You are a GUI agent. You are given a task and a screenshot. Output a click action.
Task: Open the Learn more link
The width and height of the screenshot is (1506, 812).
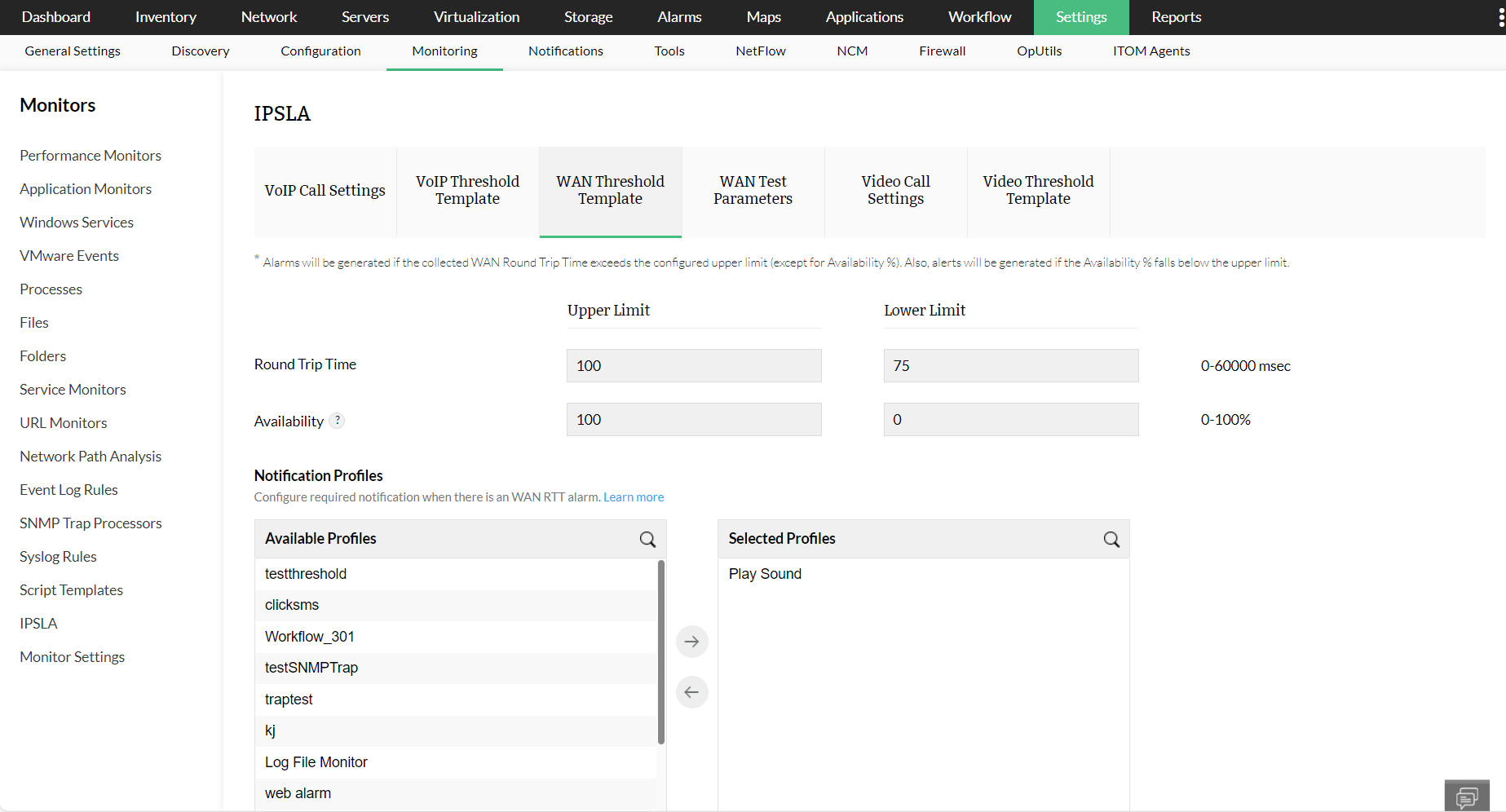(633, 496)
